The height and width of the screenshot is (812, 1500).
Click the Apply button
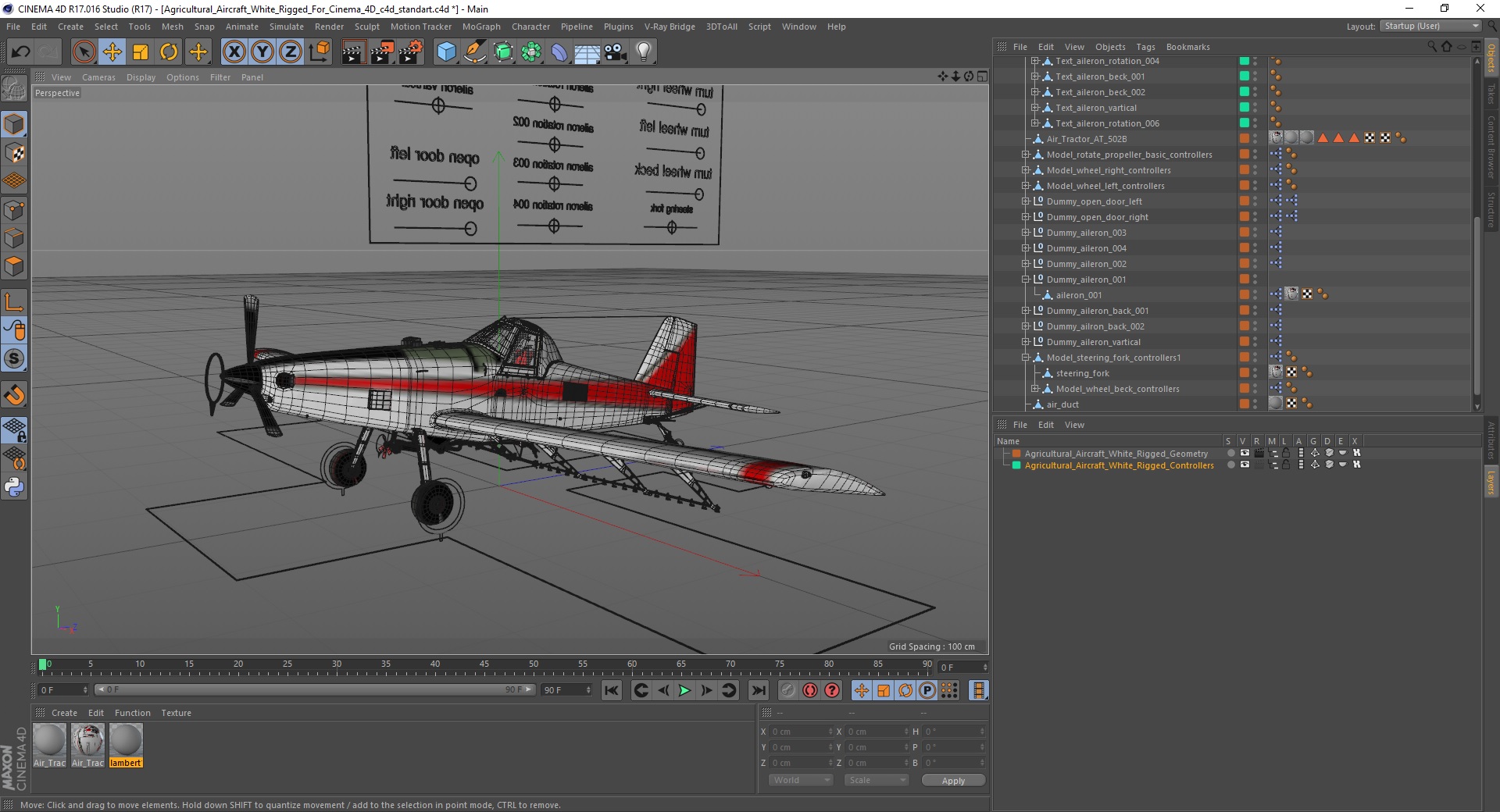953,780
